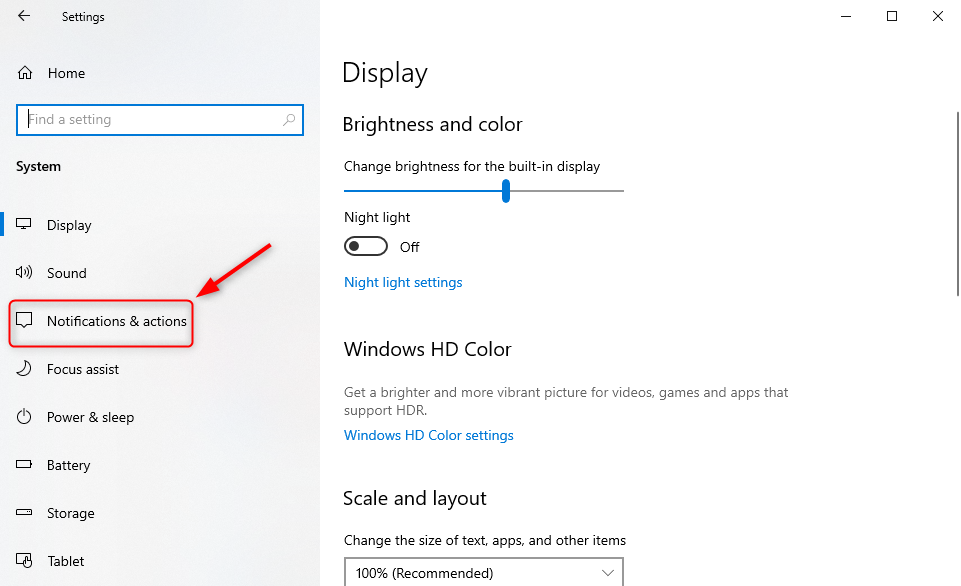Screen dimensions: 961x586
Task: Select Focus assist in sidebar
Action: click(83, 369)
